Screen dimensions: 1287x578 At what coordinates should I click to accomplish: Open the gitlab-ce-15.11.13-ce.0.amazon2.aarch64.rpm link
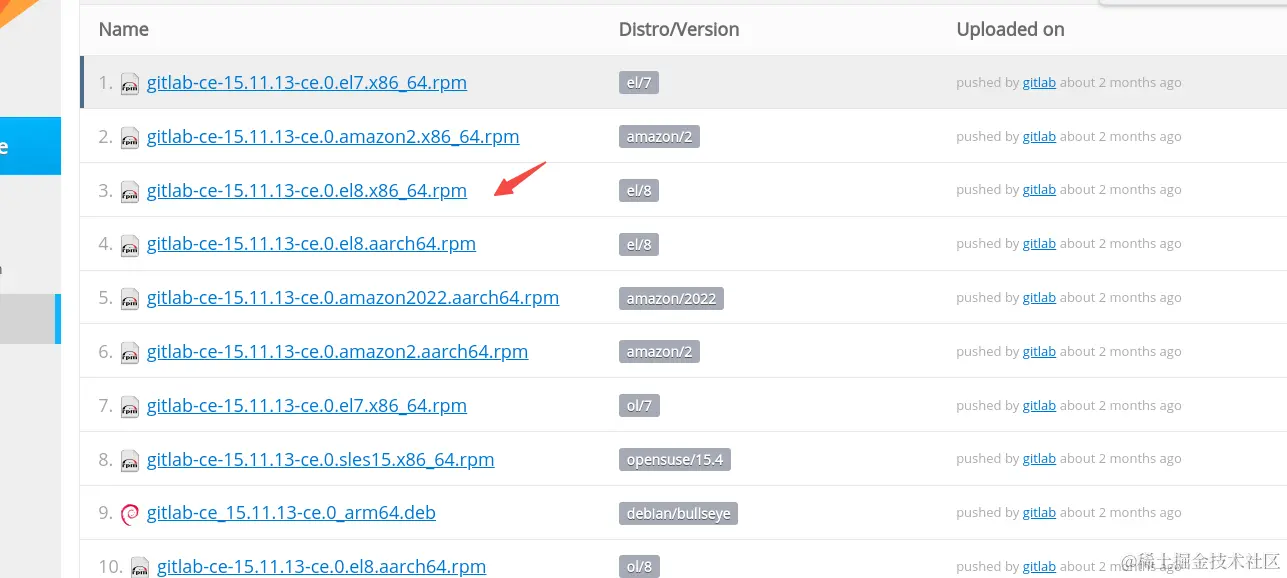[x=337, y=351]
